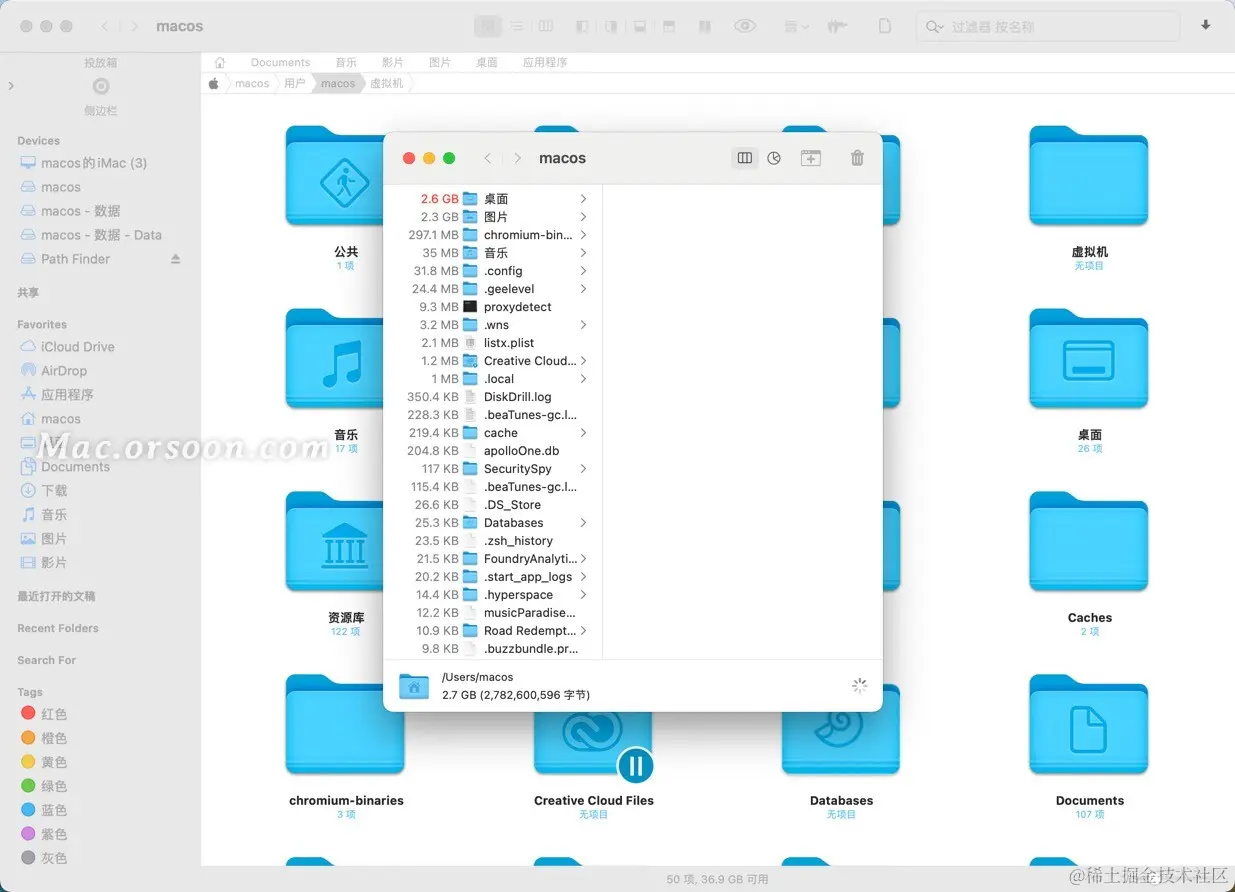Expand the SecuritySpy row chevron
Viewport: 1235px width, 892px height.
[583, 469]
